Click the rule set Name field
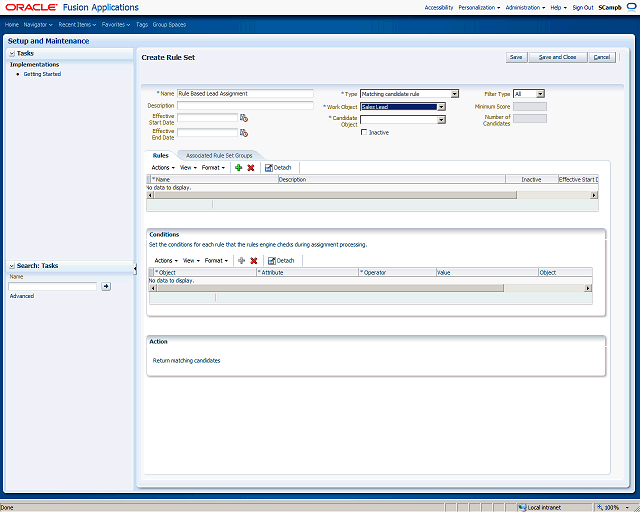Viewport: 640px width, 512px height. [245, 93]
